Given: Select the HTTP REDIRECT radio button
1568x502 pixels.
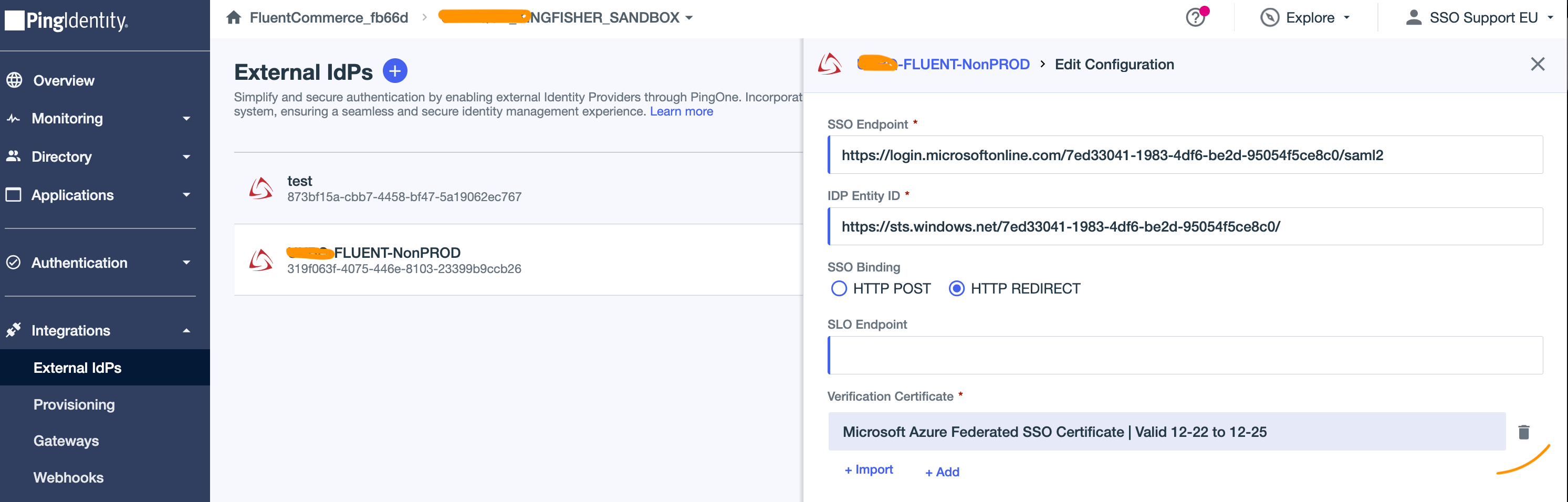Looking at the screenshot, I should (956, 288).
